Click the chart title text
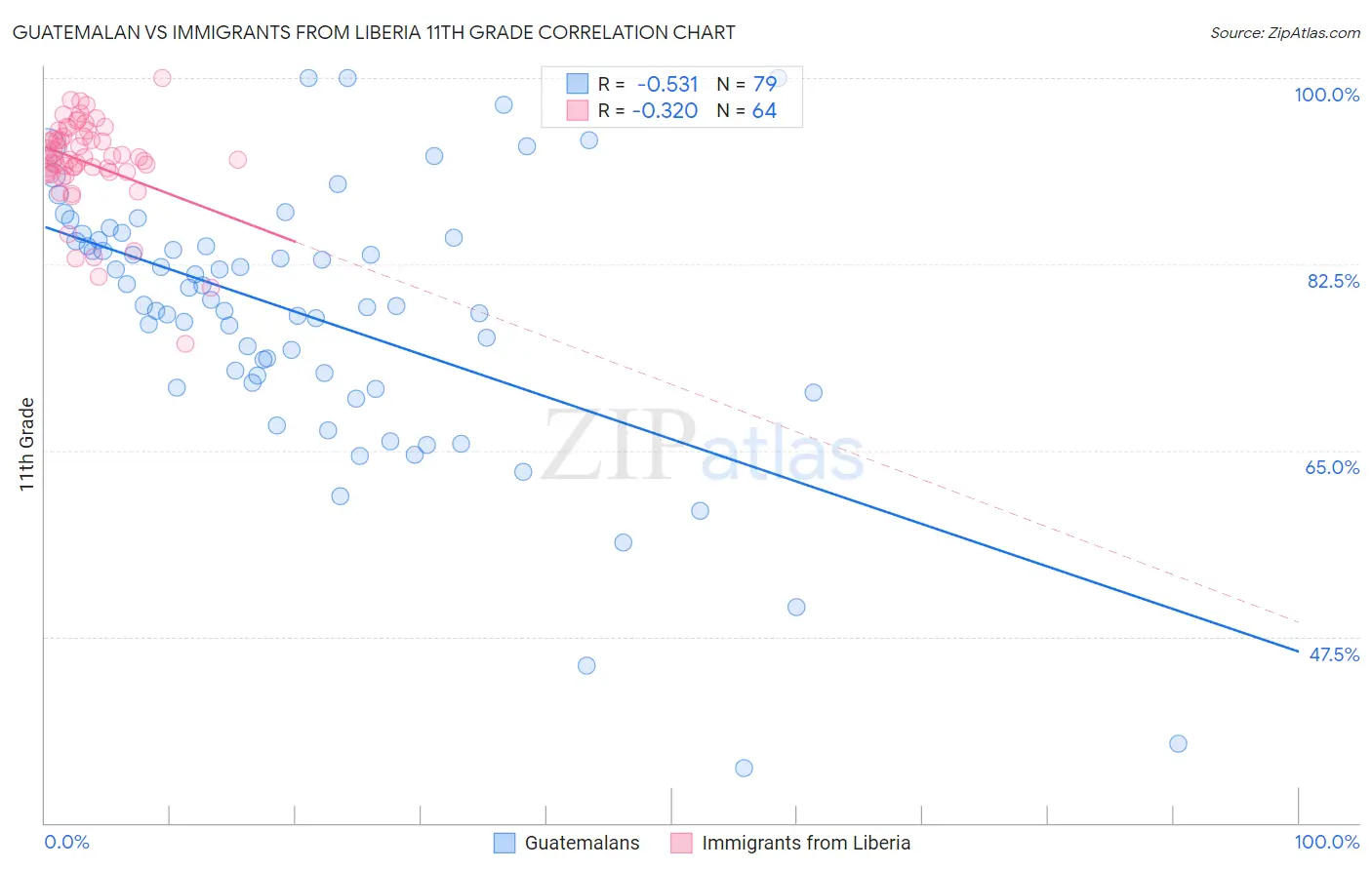The width and height of the screenshot is (1372, 870). (x=374, y=32)
